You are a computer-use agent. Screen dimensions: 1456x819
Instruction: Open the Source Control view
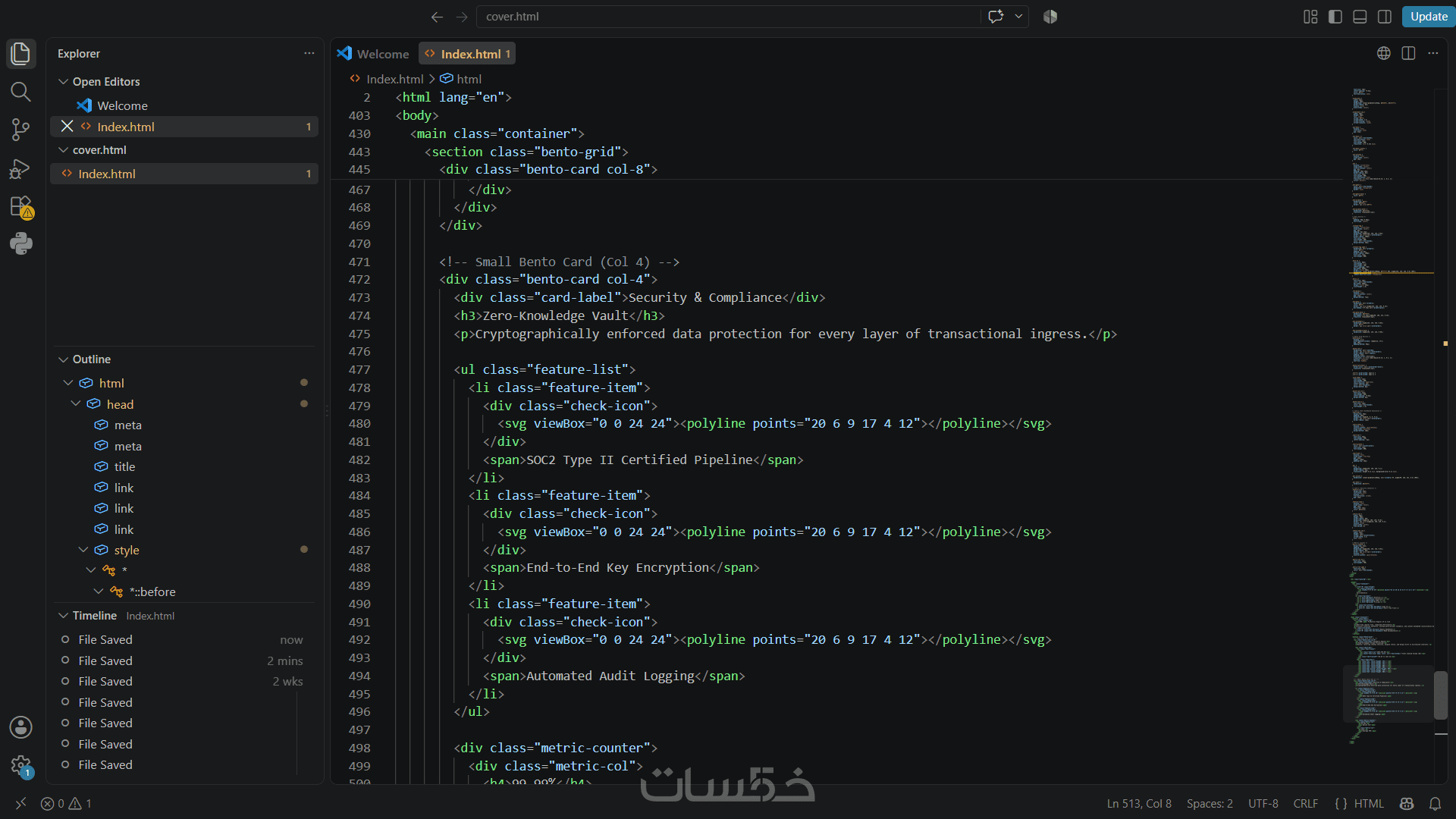point(20,130)
